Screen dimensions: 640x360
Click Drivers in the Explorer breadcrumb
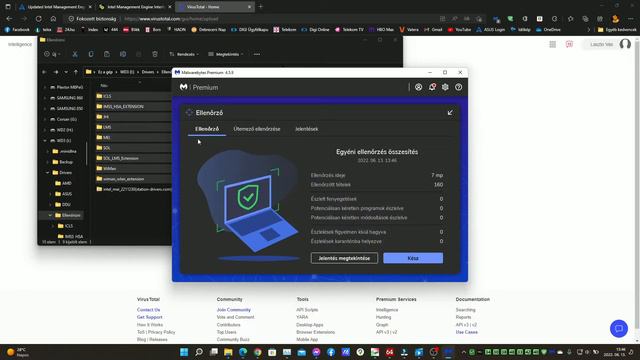148,72
